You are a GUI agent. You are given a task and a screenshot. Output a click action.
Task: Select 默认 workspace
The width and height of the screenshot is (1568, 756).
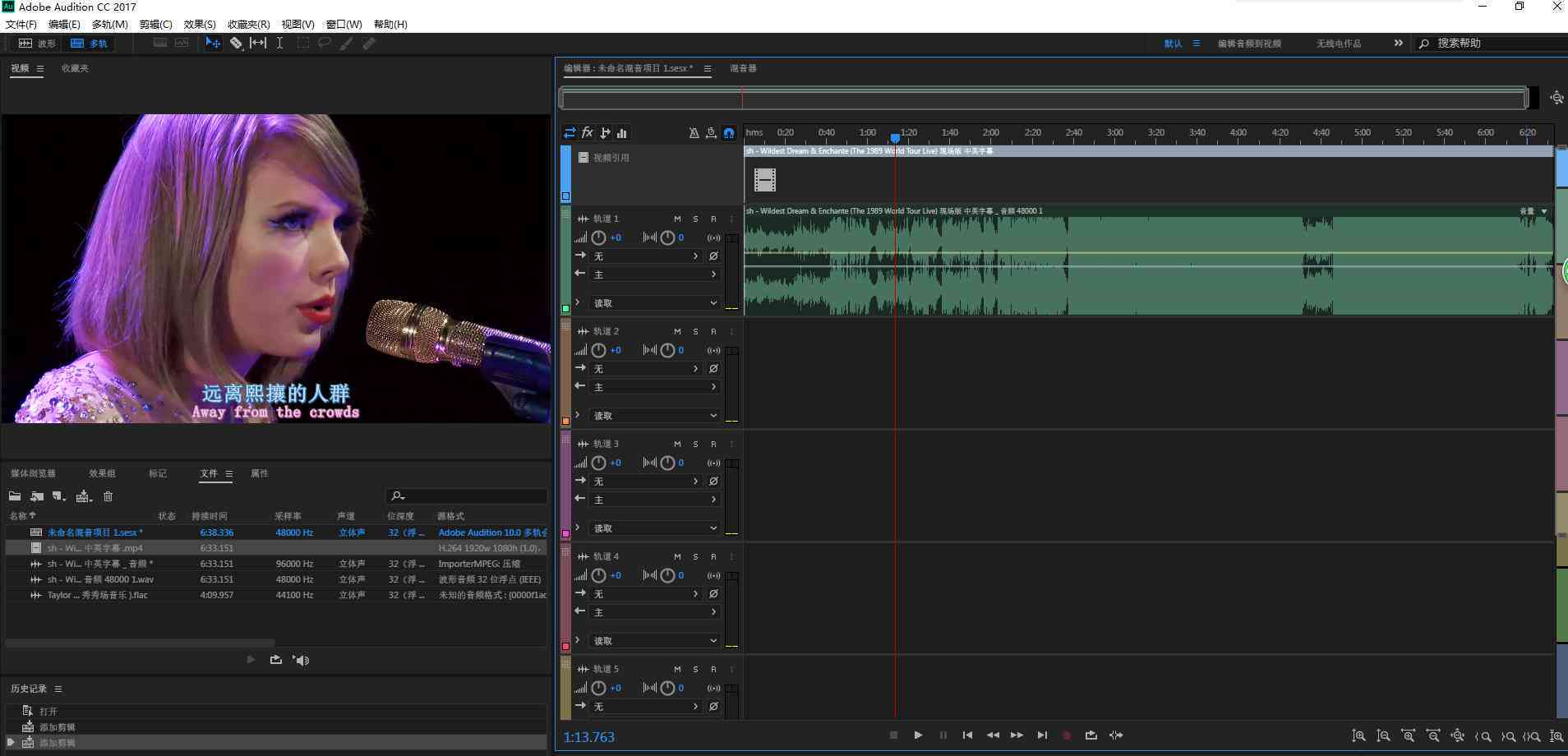tap(1173, 44)
